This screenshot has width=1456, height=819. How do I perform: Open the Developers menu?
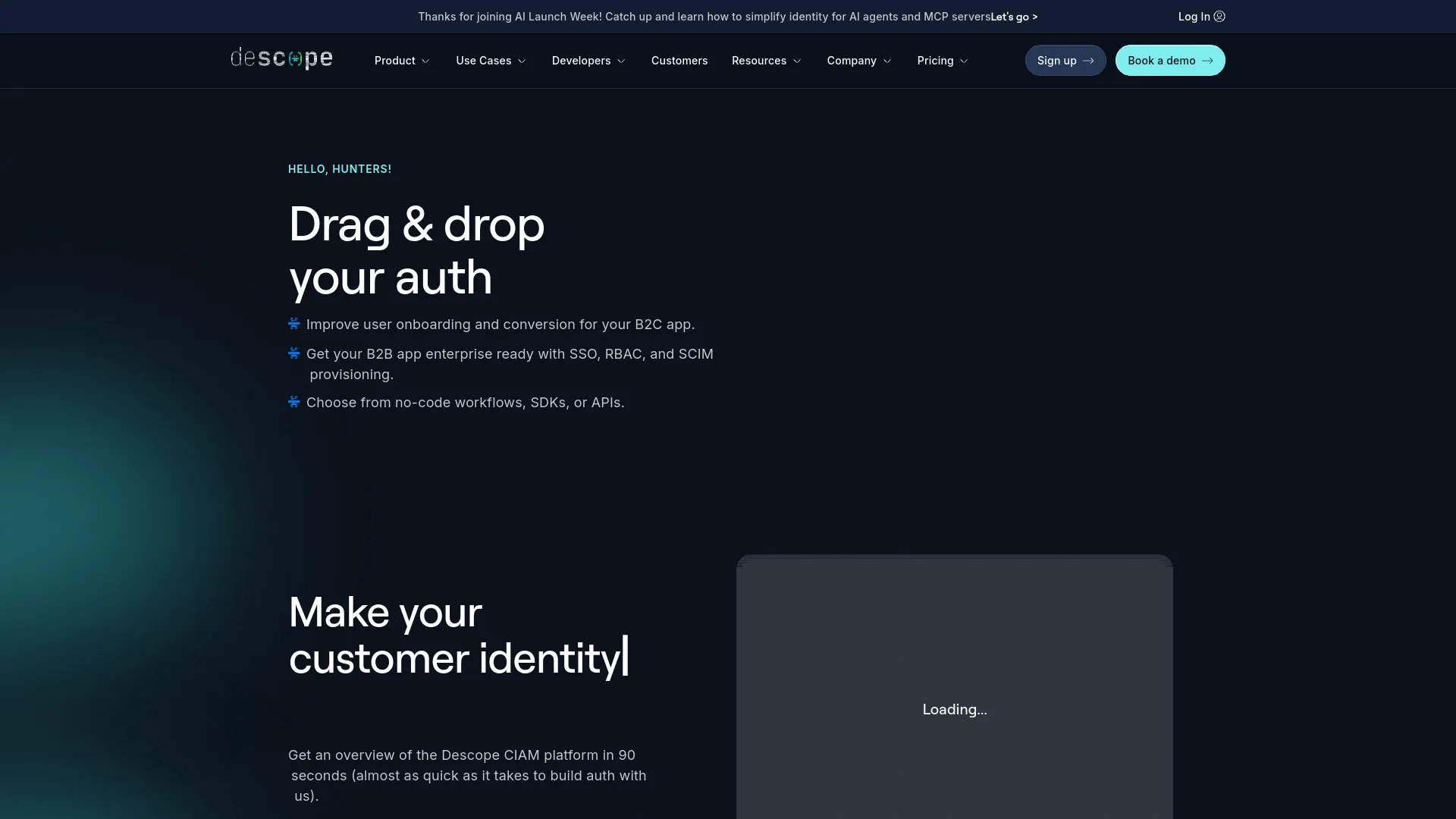pyautogui.click(x=588, y=61)
